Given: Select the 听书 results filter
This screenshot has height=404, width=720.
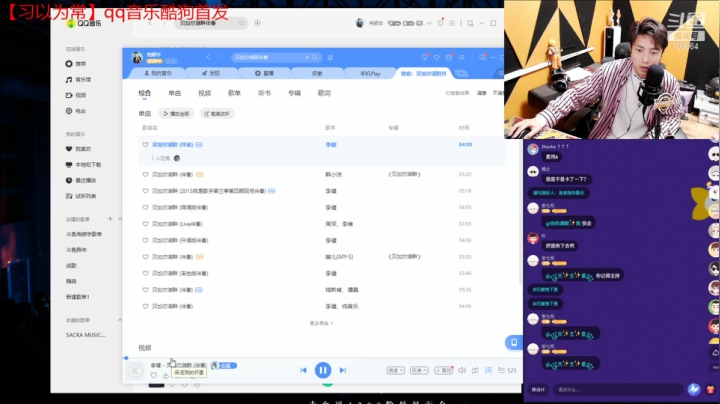Looking at the screenshot, I should click(x=264, y=93).
